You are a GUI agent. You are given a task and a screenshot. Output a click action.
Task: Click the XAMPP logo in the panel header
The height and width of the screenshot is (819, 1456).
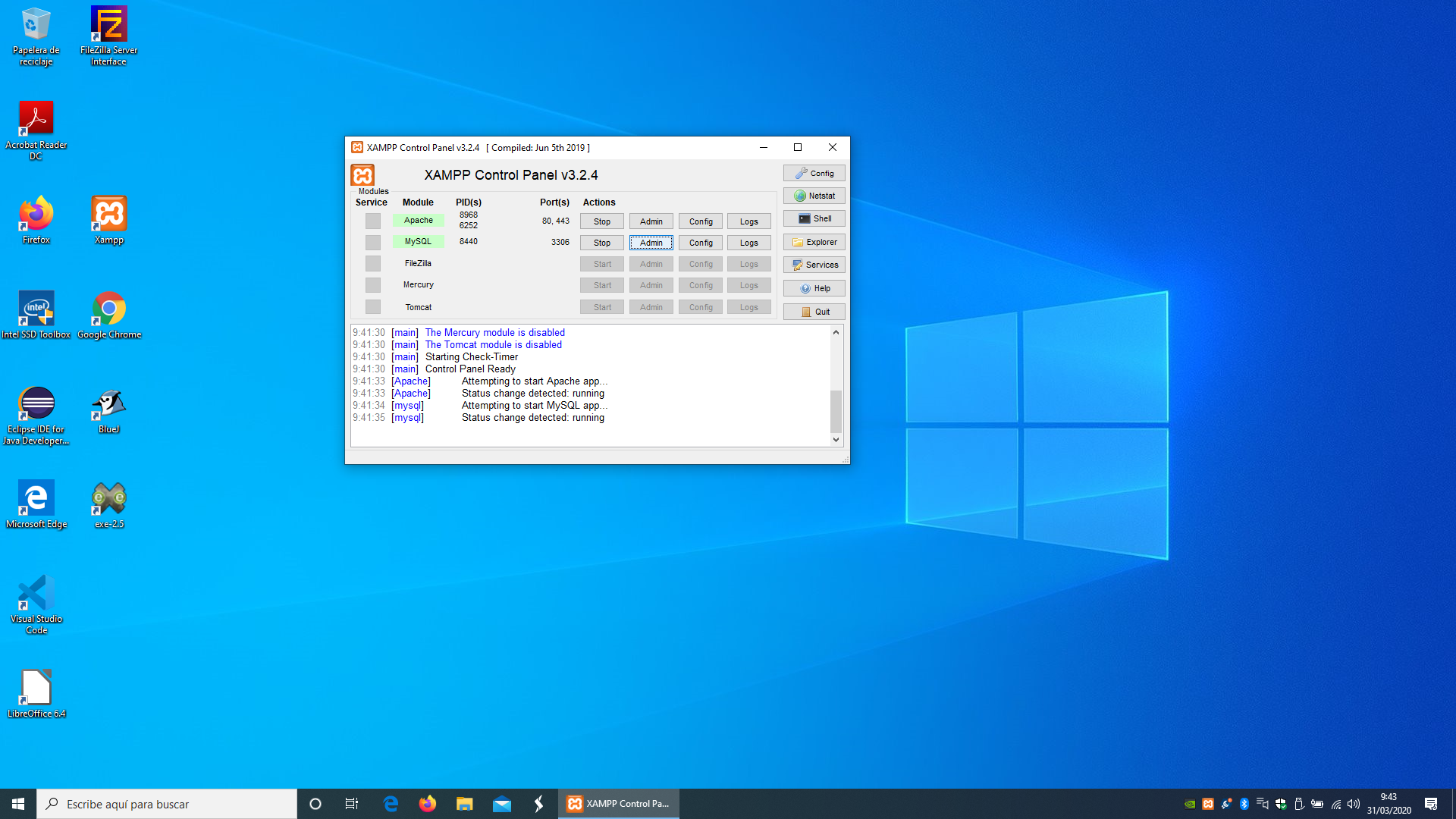362,175
